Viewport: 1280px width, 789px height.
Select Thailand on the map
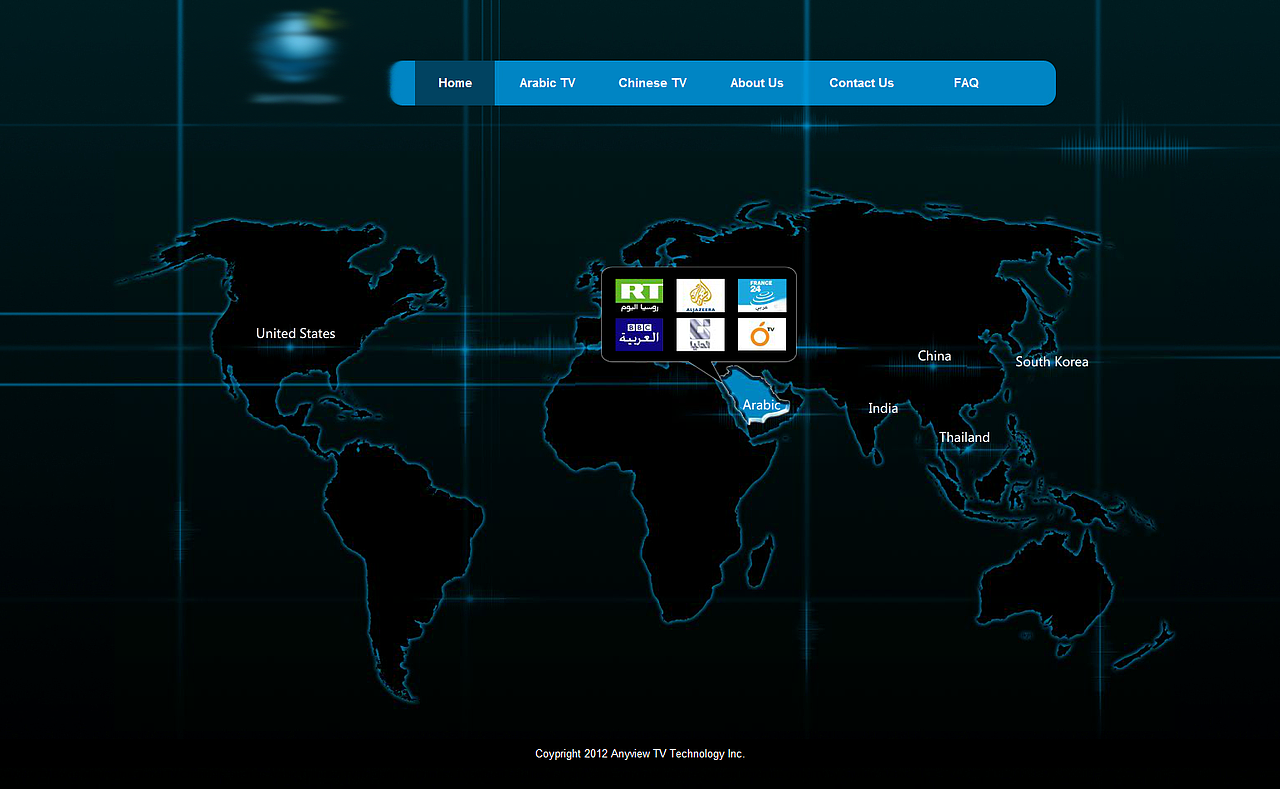click(x=964, y=437)
